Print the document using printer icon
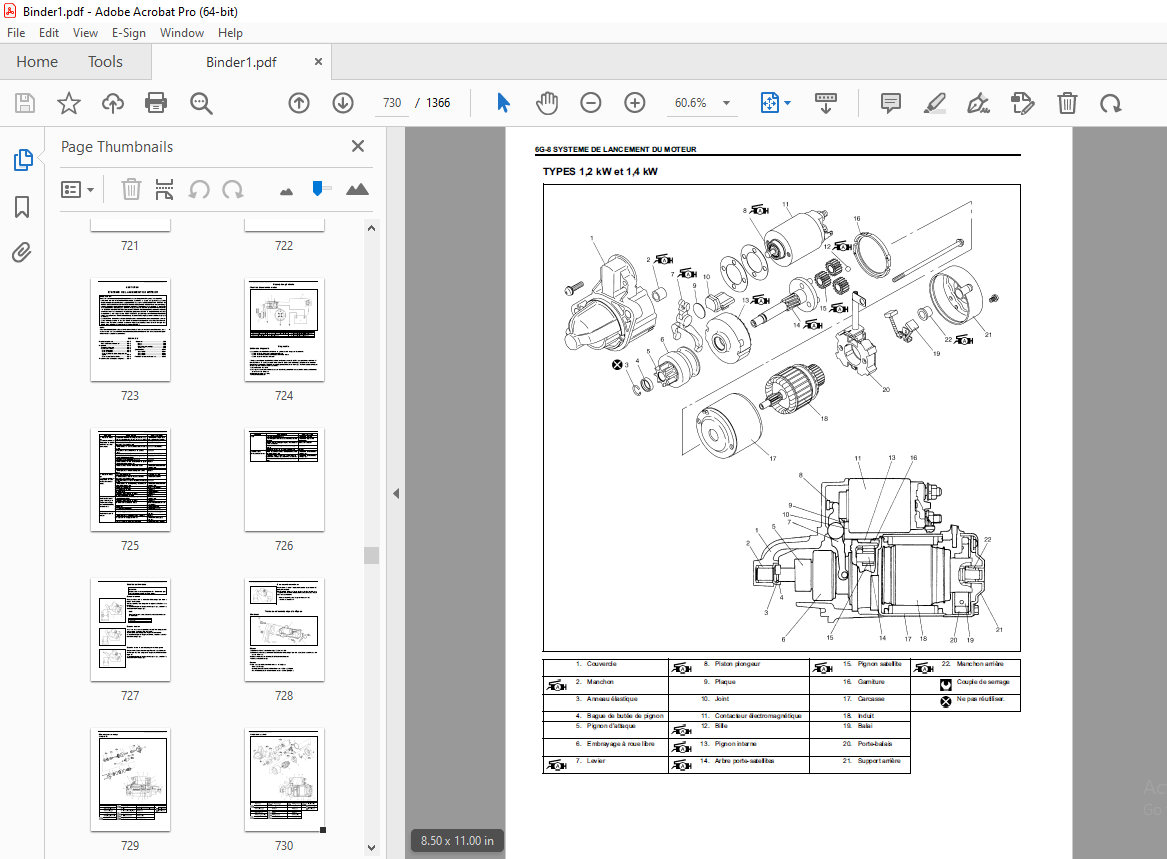The height and width of the screenshot is (859, 1167). click(x=156, y=103)
